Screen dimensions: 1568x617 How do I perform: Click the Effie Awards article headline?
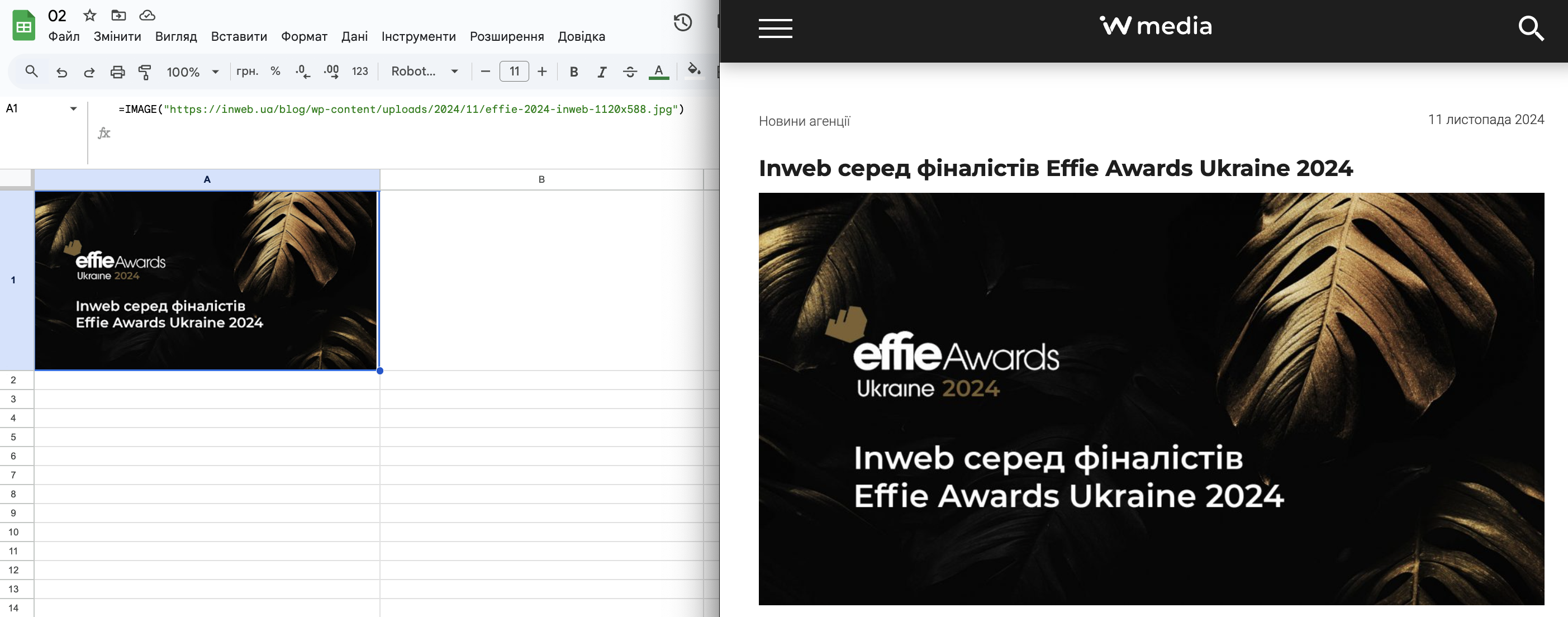point(1056,168)
